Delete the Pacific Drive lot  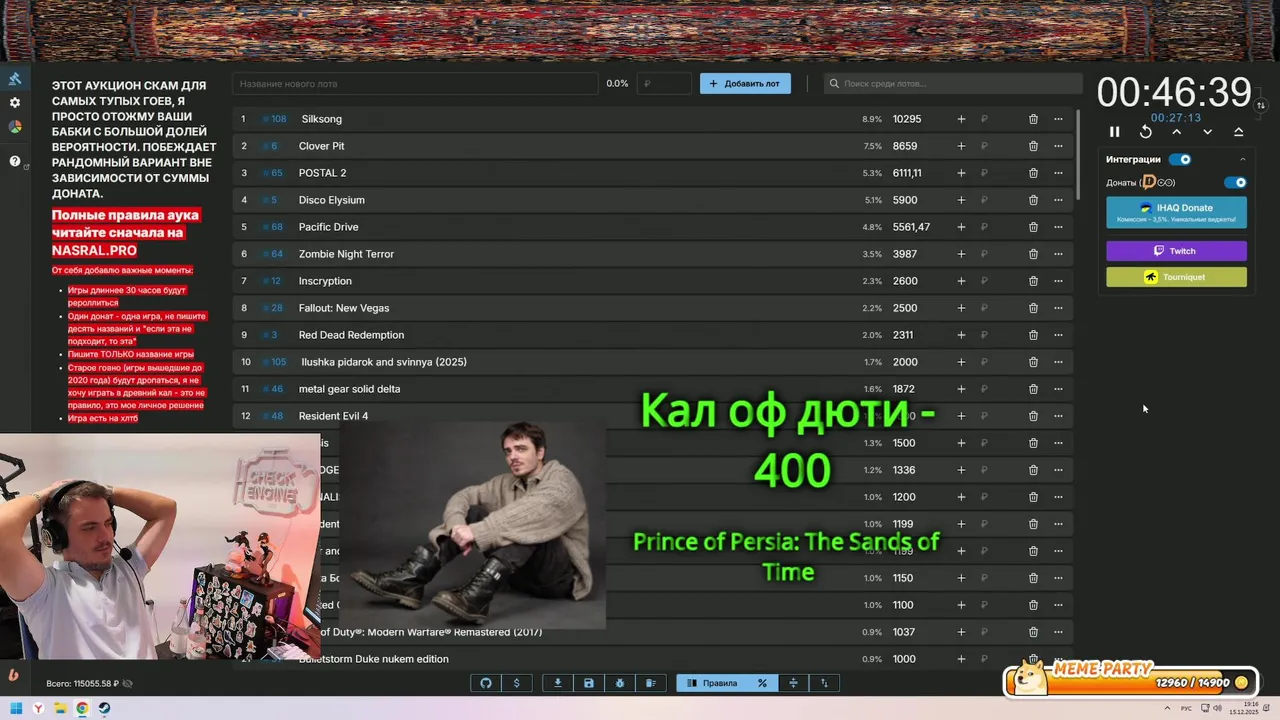click(1033, 227)
